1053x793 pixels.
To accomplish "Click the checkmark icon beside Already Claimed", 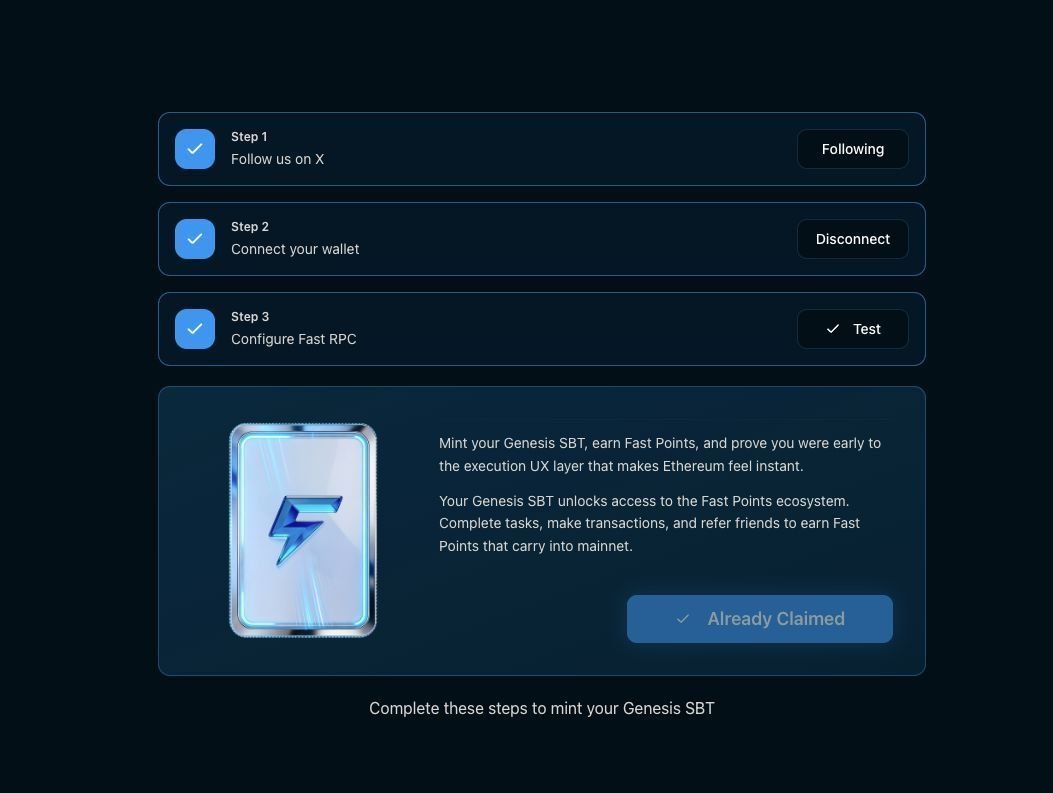I will pos(683,619).
